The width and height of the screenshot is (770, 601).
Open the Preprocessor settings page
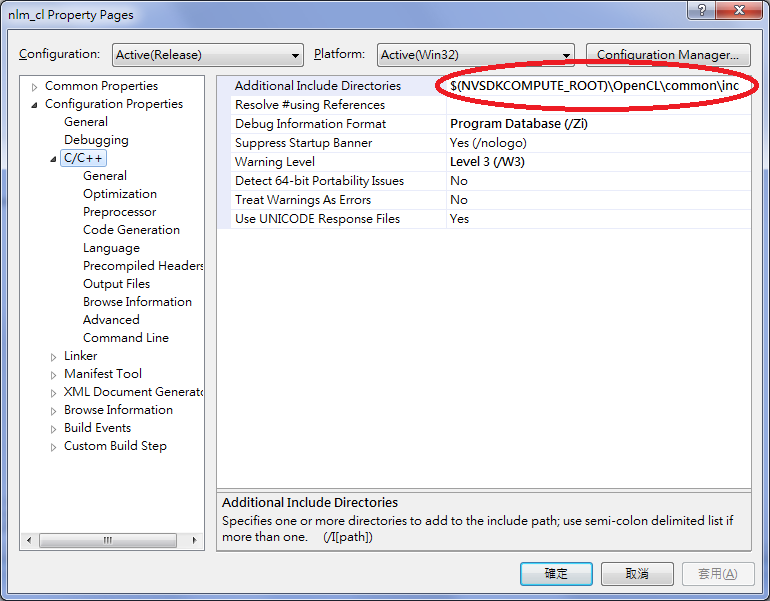pos(119,212)
